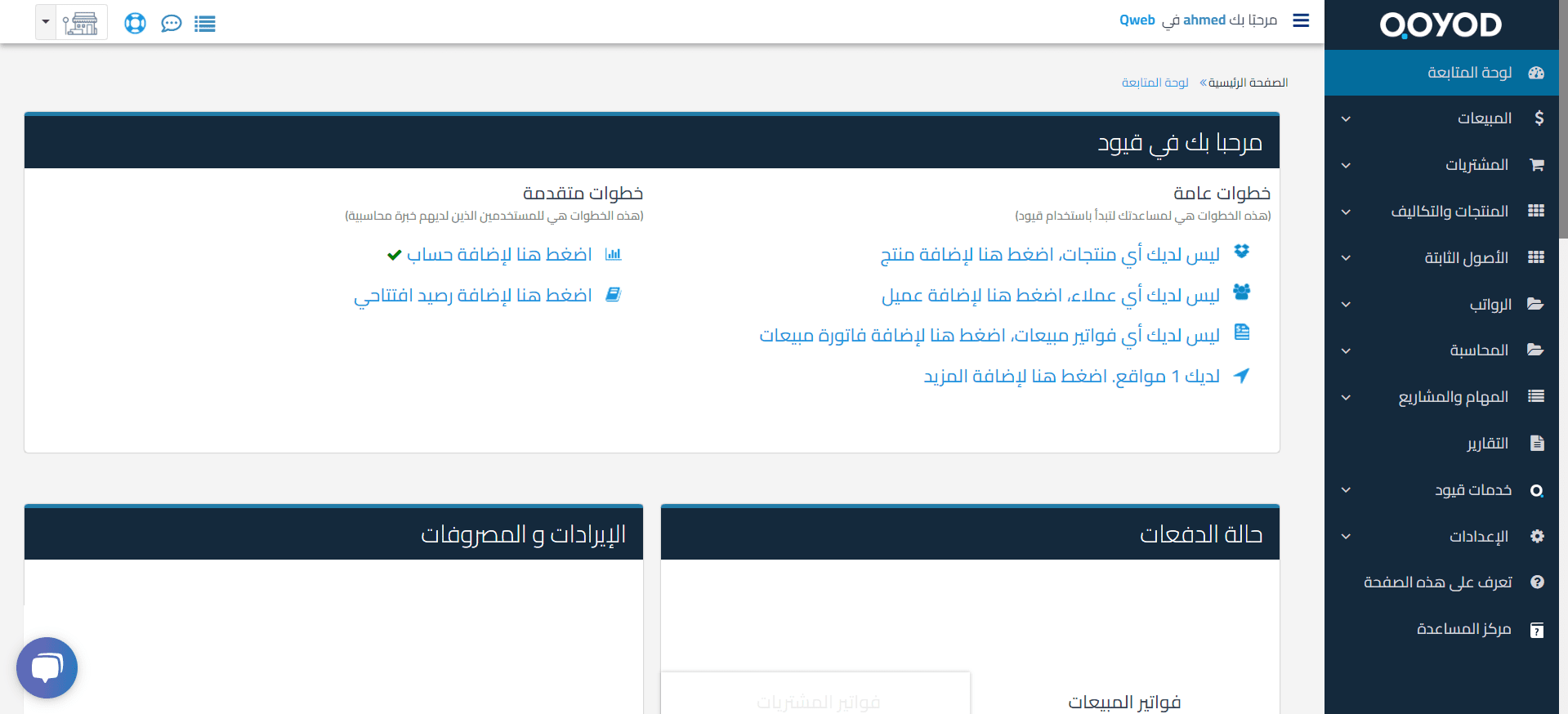Click the folder icon beside الرواتب

point(1535,304)
